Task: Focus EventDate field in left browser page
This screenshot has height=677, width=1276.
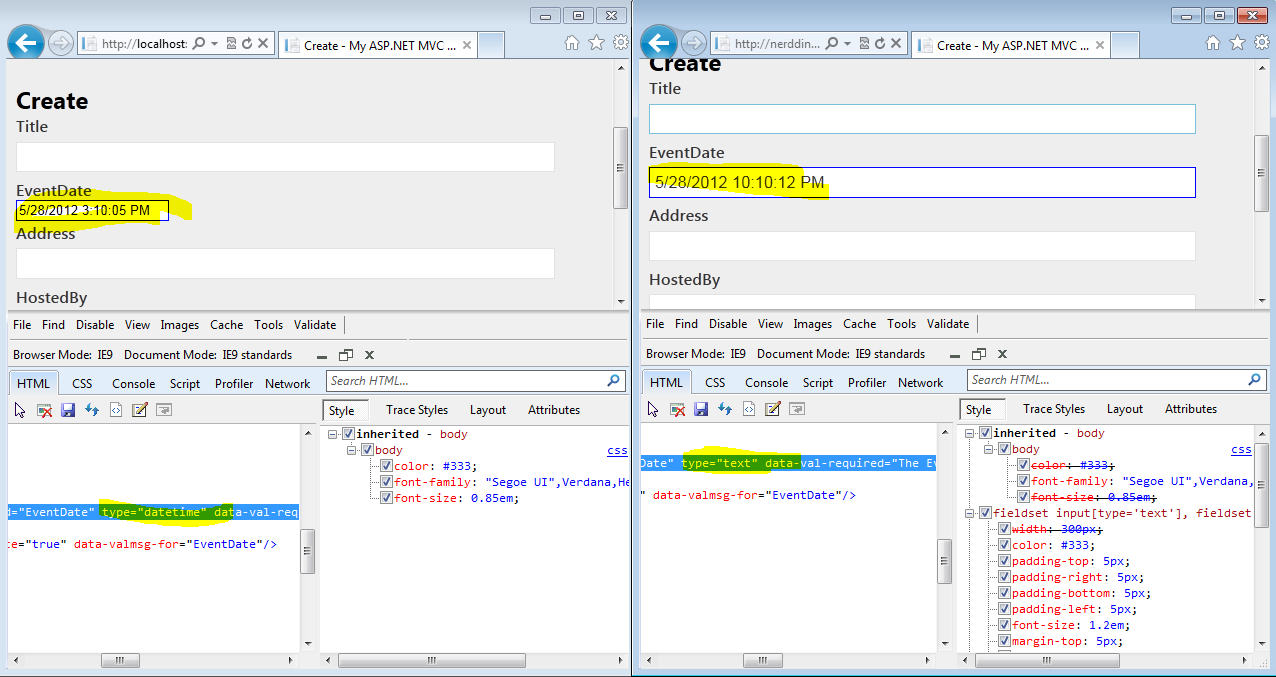Action: click(x=92, y=211)
